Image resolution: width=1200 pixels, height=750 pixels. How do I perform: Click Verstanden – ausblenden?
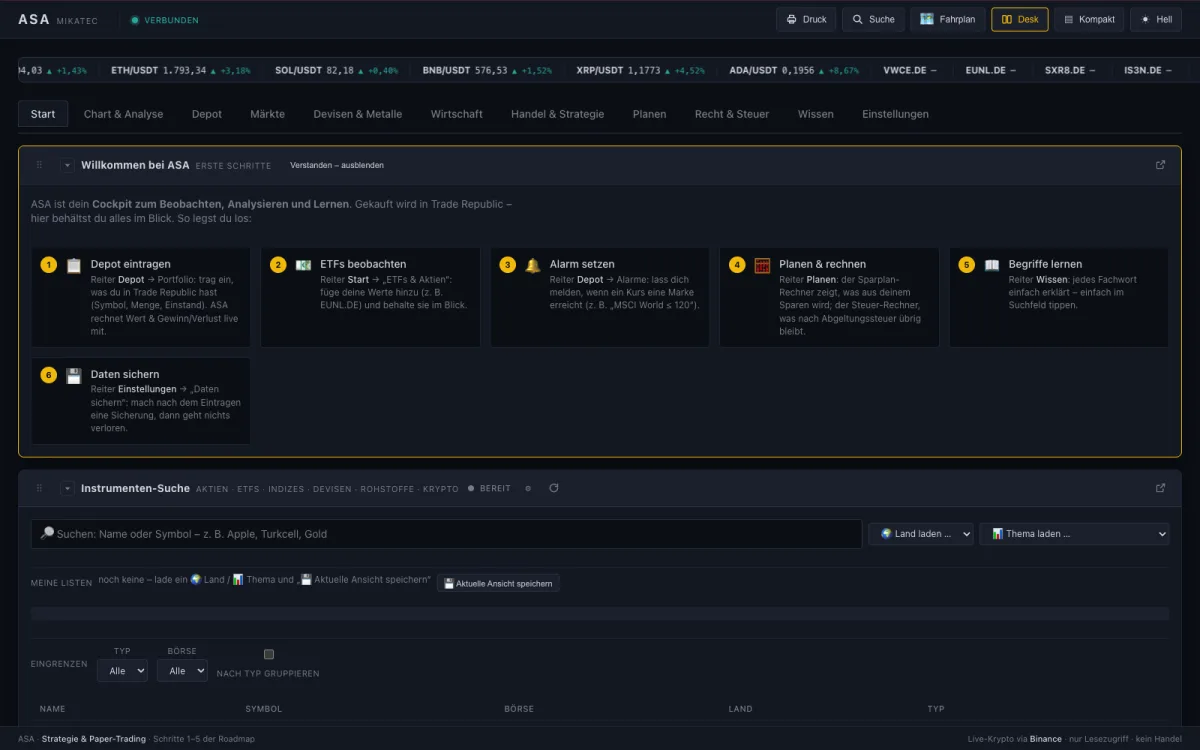click(x=337, y=165)
